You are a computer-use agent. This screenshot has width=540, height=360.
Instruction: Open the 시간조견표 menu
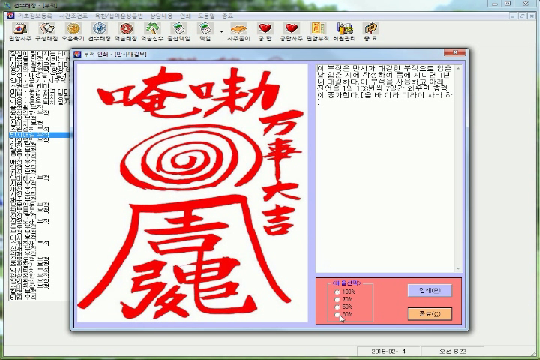(73, 16)
